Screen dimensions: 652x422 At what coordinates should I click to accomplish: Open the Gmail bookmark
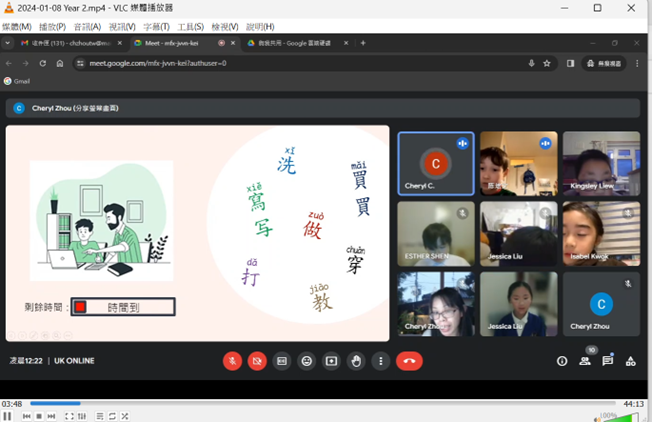tap(17, 81)
